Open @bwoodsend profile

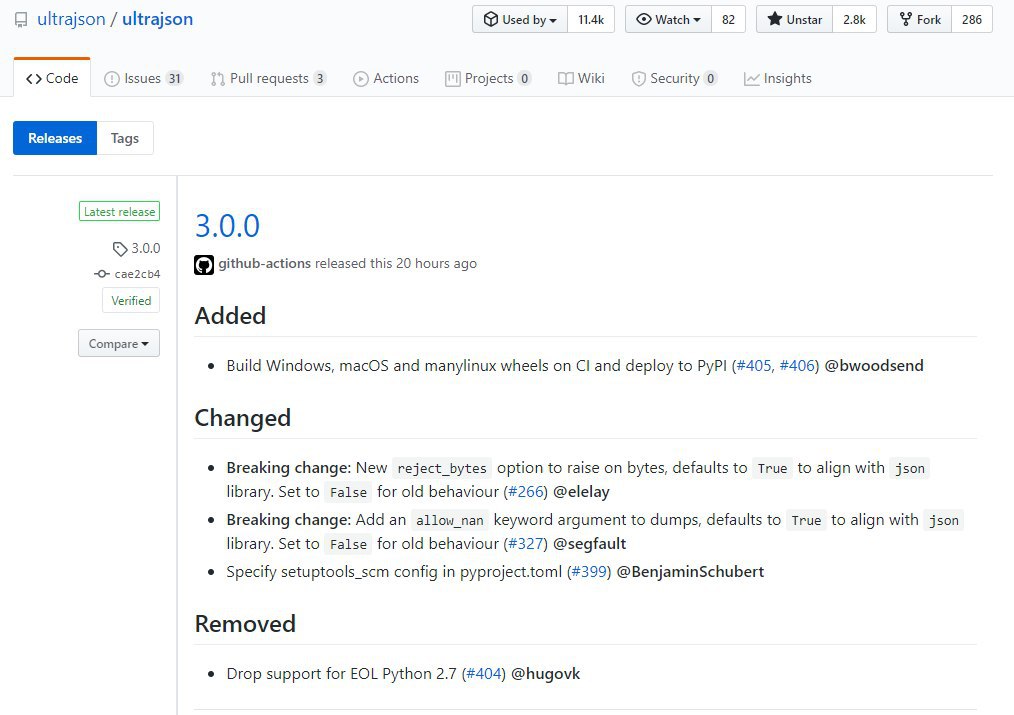point(874,365)
